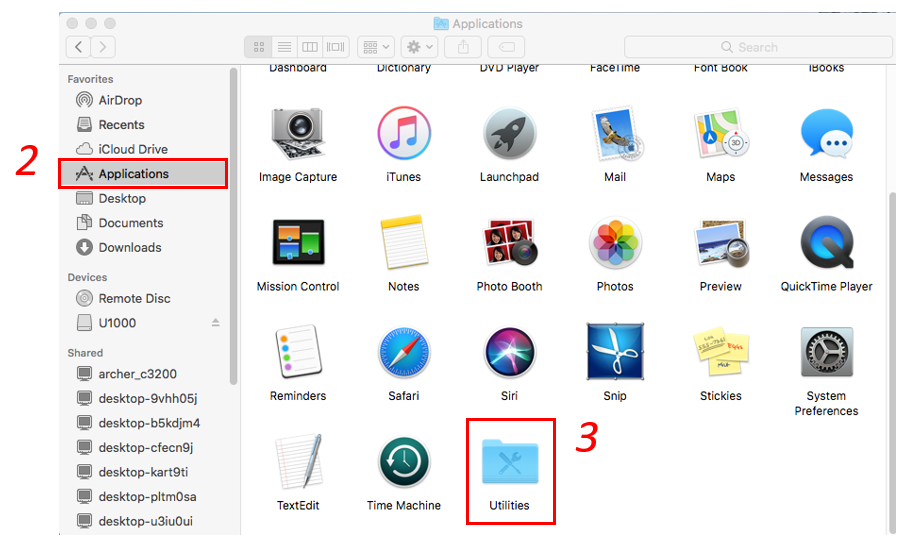Image resolution: width=918 pixels, height=557 pixels.
Task: Open the Image Capture app icon
Action: pyautogui.click(x=298, y=134)
